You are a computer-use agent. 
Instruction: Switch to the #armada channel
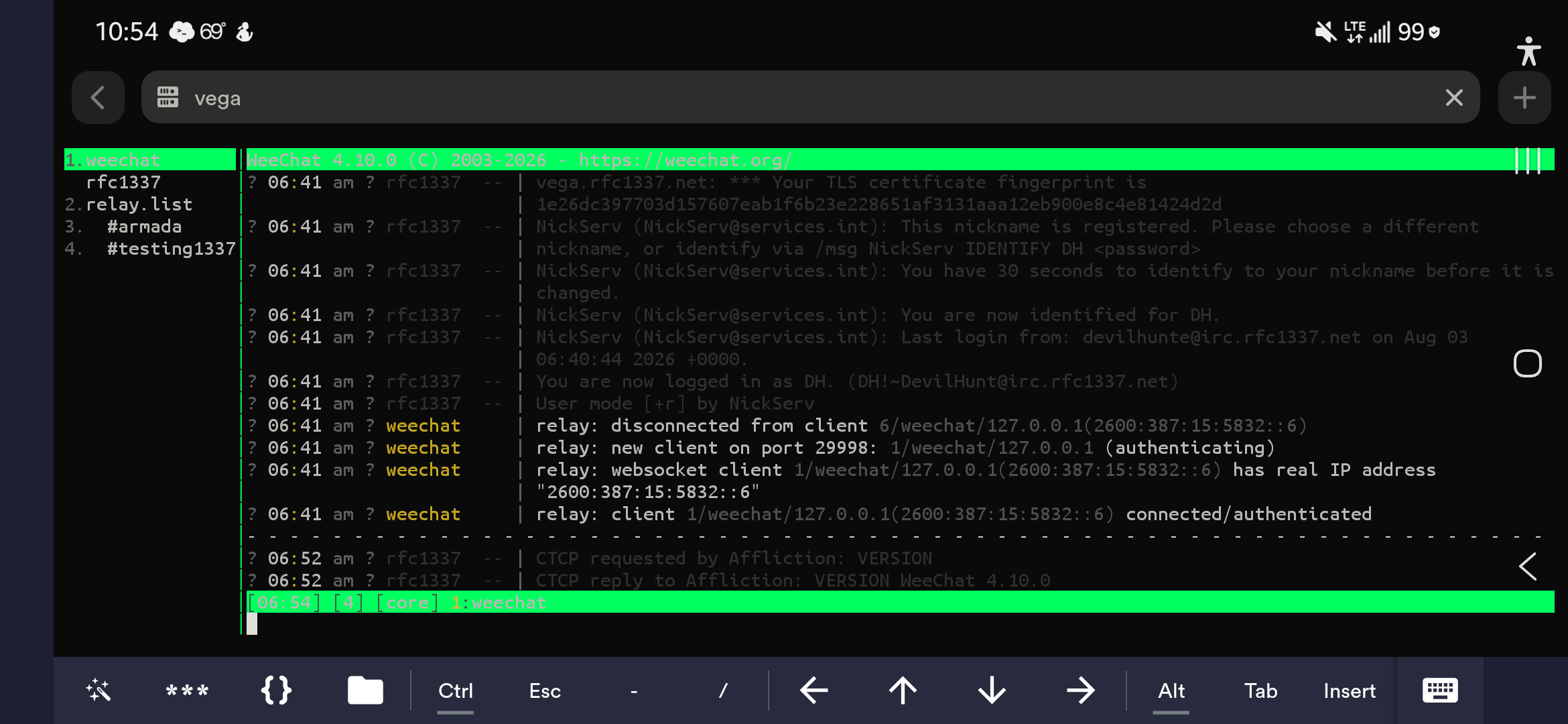pos(145,227)
